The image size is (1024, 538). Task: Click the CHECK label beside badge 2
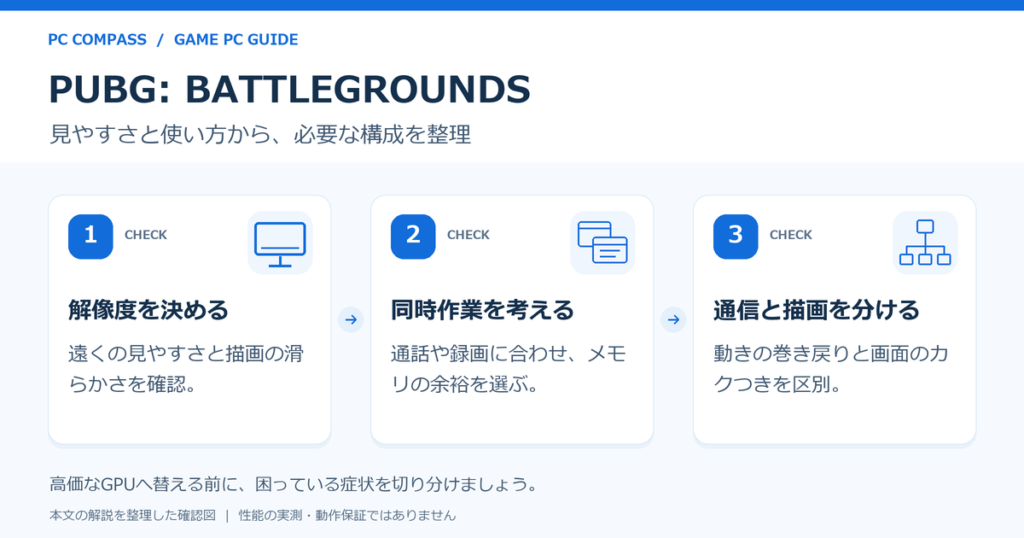pyautogui.click(x=468, y=235)
